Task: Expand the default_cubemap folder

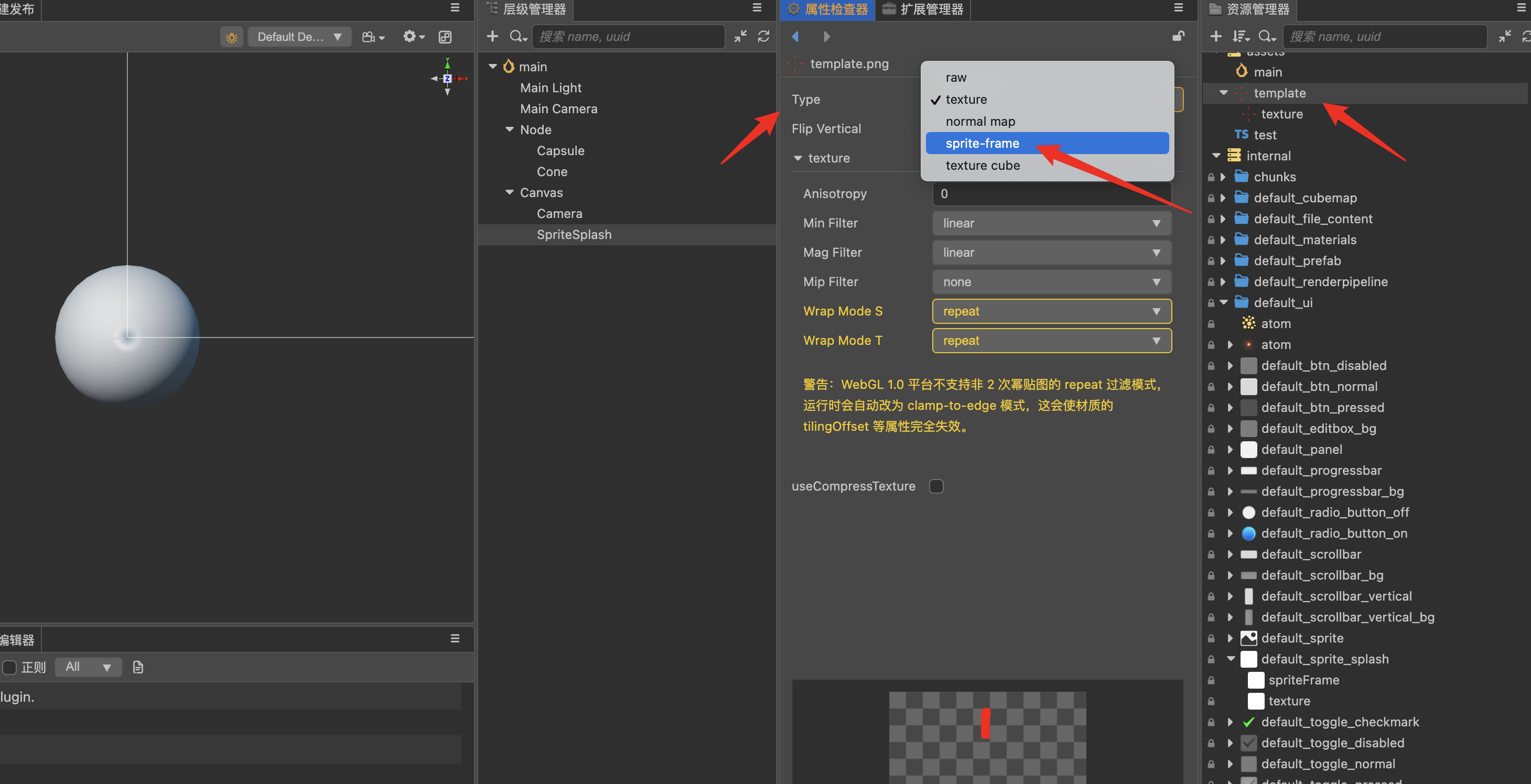Action: [1223, 198]
